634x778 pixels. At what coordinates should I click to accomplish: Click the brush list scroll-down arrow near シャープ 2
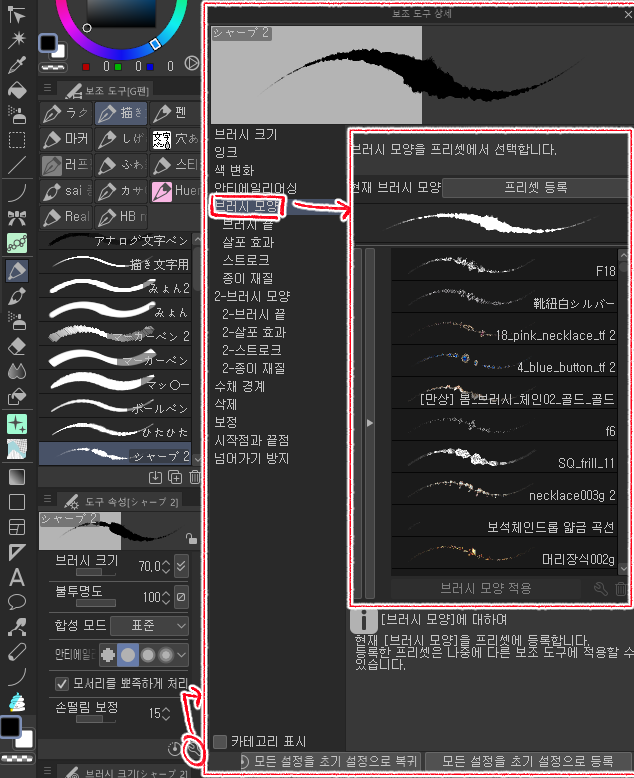[x=197, y=459]
